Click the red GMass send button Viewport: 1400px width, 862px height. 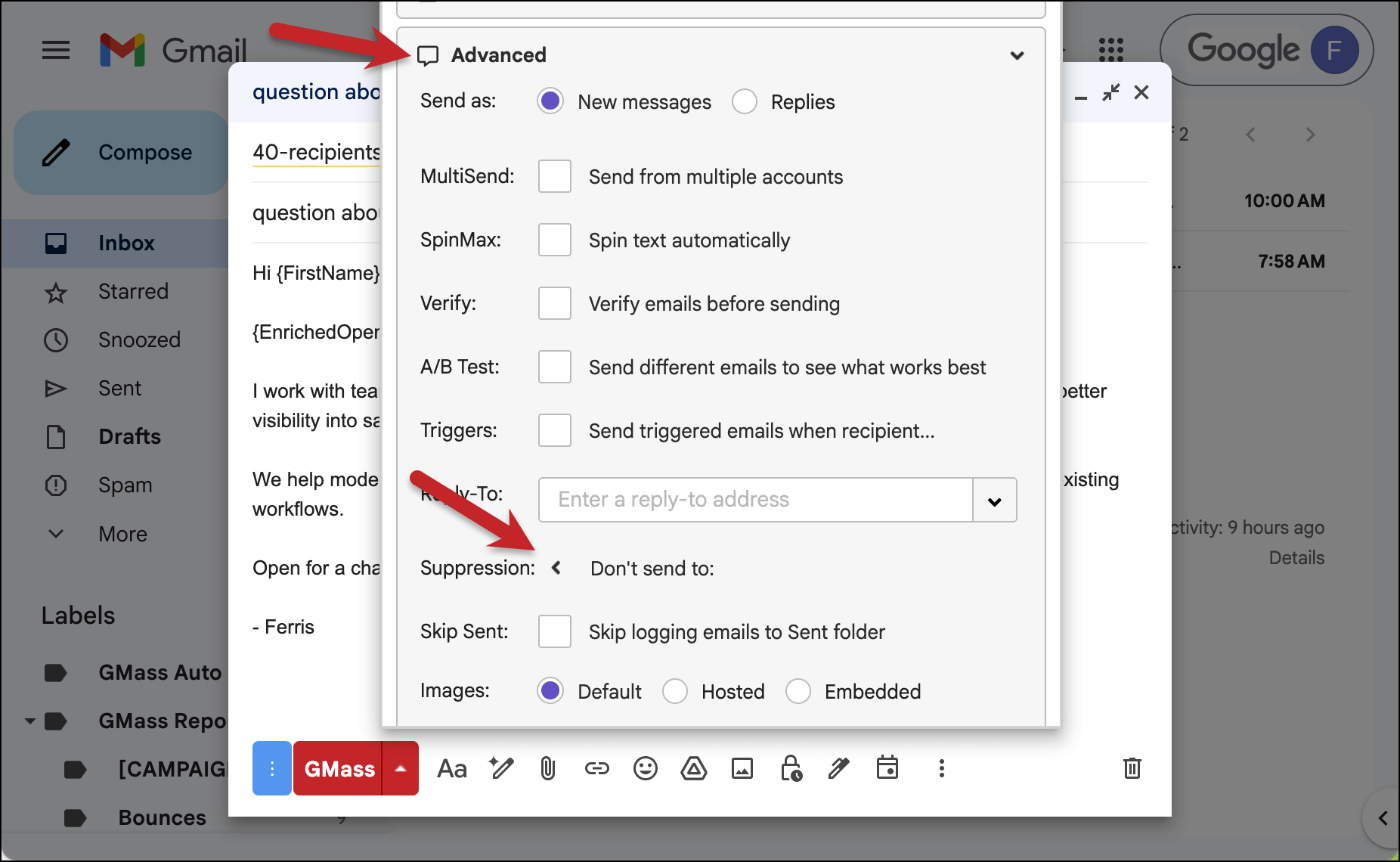[x=339, y=769]
